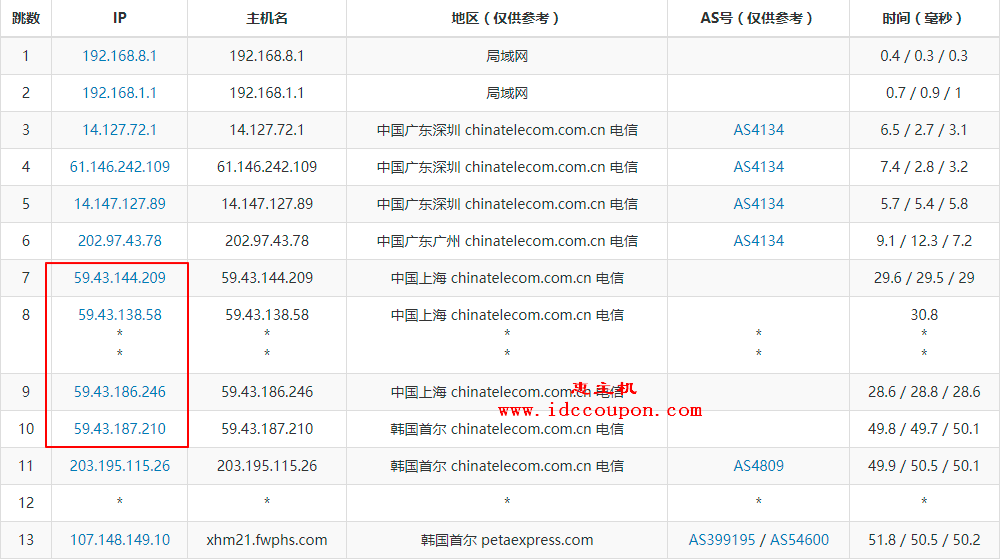Open the 192.168.8.1 IP link
This screenshot has width=1002, height=560.
coord(119,56)
